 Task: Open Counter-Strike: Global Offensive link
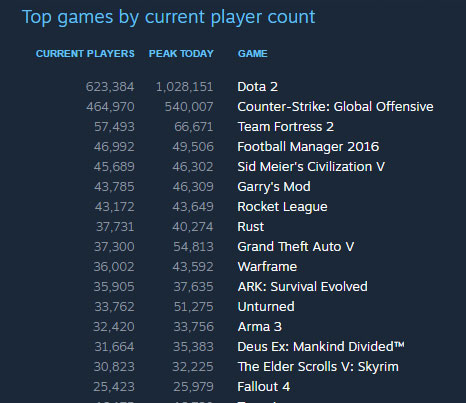click(335, 107)
